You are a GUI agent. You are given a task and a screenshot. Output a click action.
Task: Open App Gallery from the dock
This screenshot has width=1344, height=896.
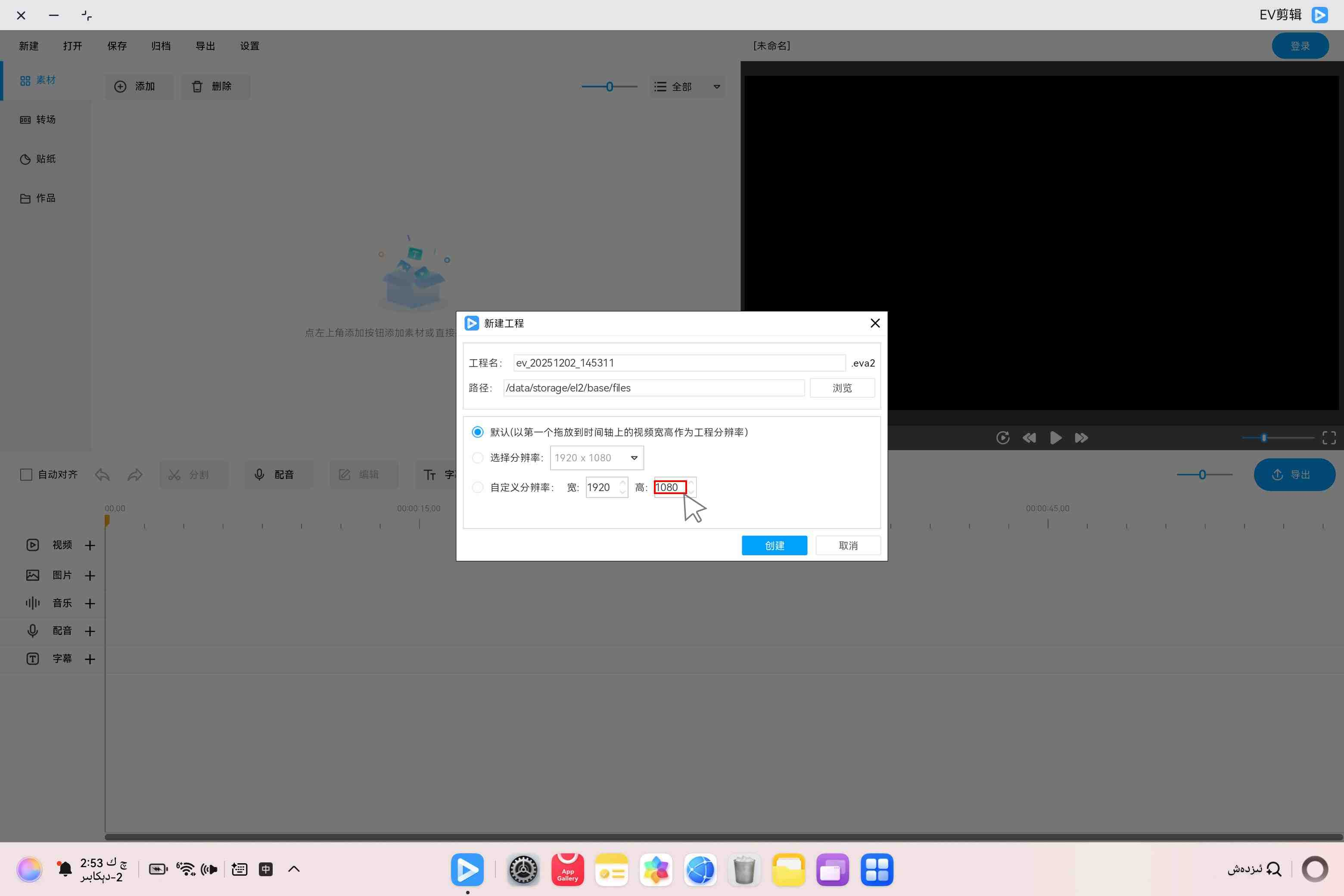point(567,869)
